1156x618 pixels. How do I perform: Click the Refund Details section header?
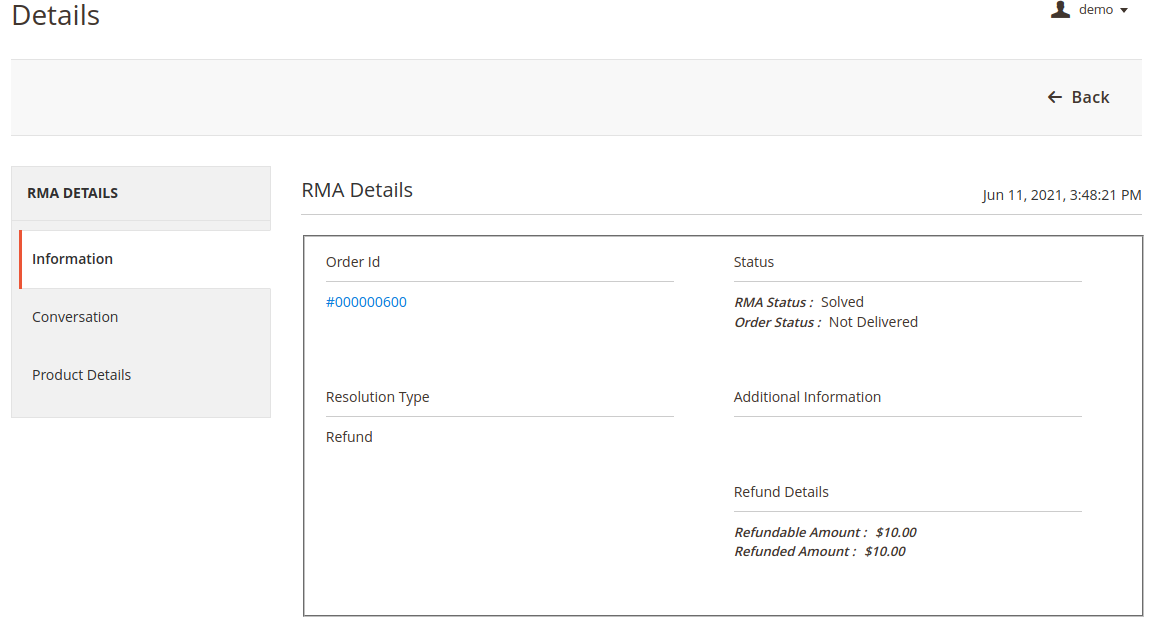(781, 491)
